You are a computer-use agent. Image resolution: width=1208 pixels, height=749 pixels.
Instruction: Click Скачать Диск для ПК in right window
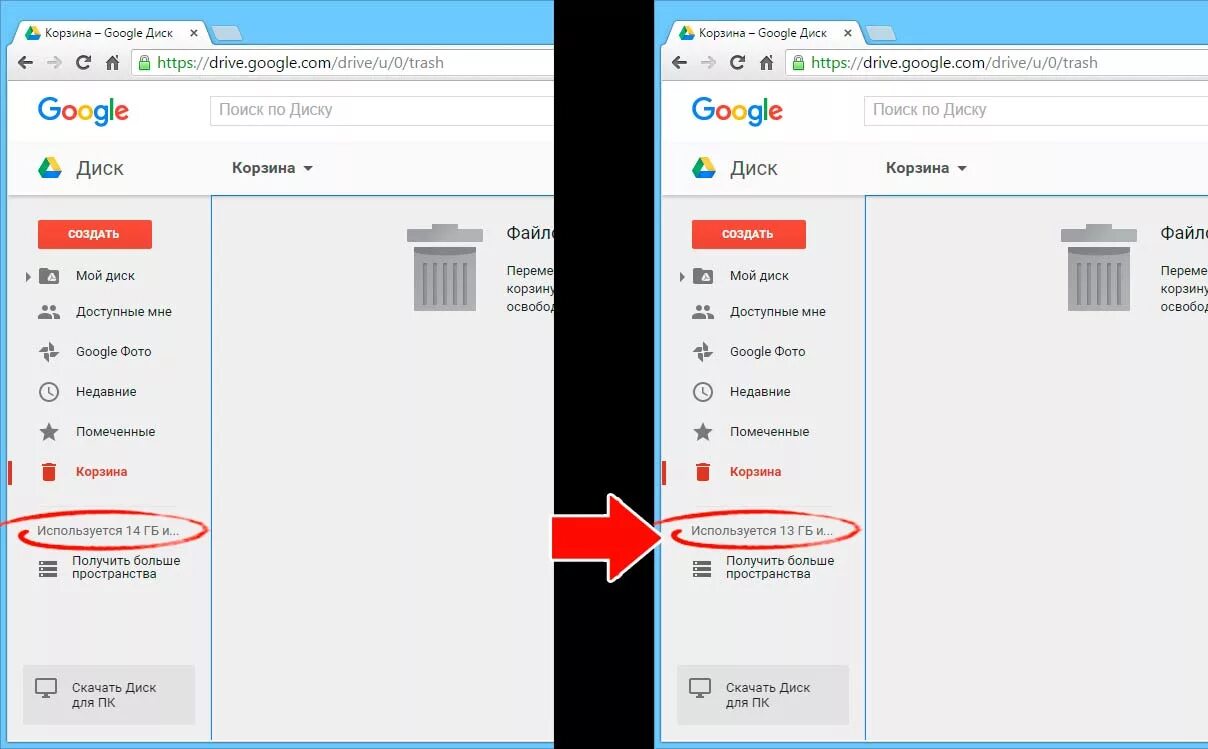coord(763,695)
